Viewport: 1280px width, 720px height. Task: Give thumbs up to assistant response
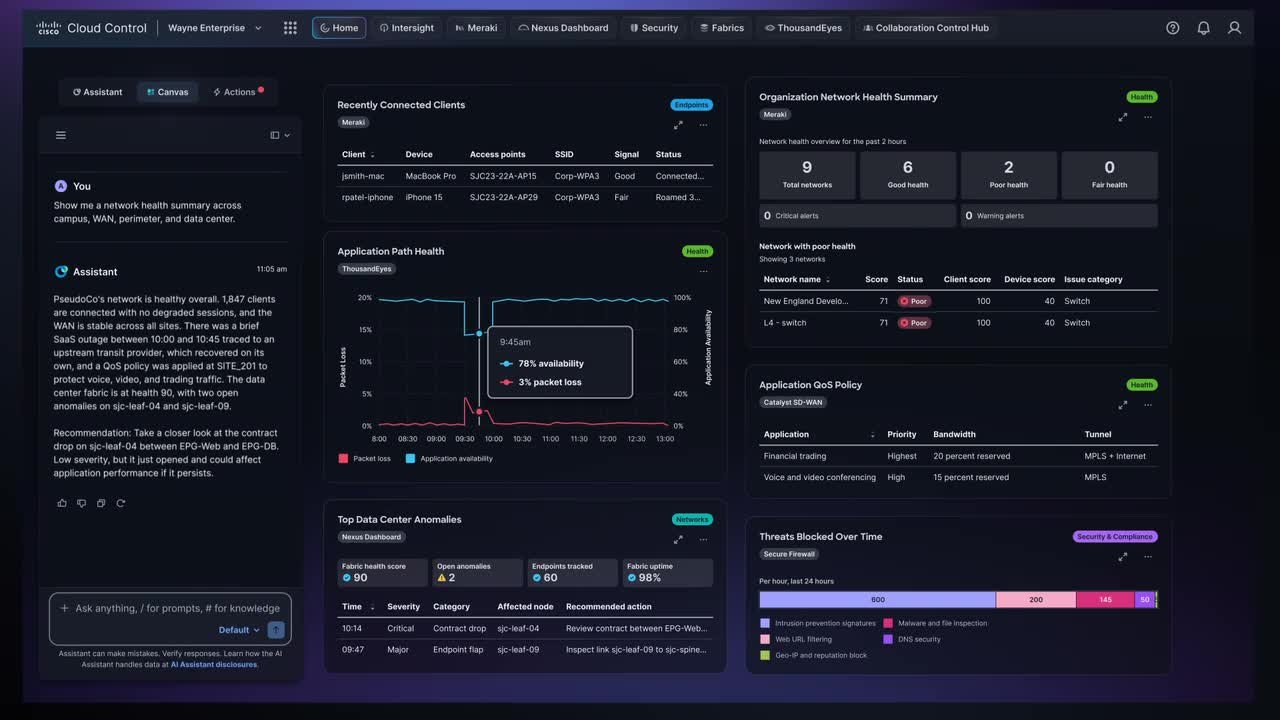point(62,503)
